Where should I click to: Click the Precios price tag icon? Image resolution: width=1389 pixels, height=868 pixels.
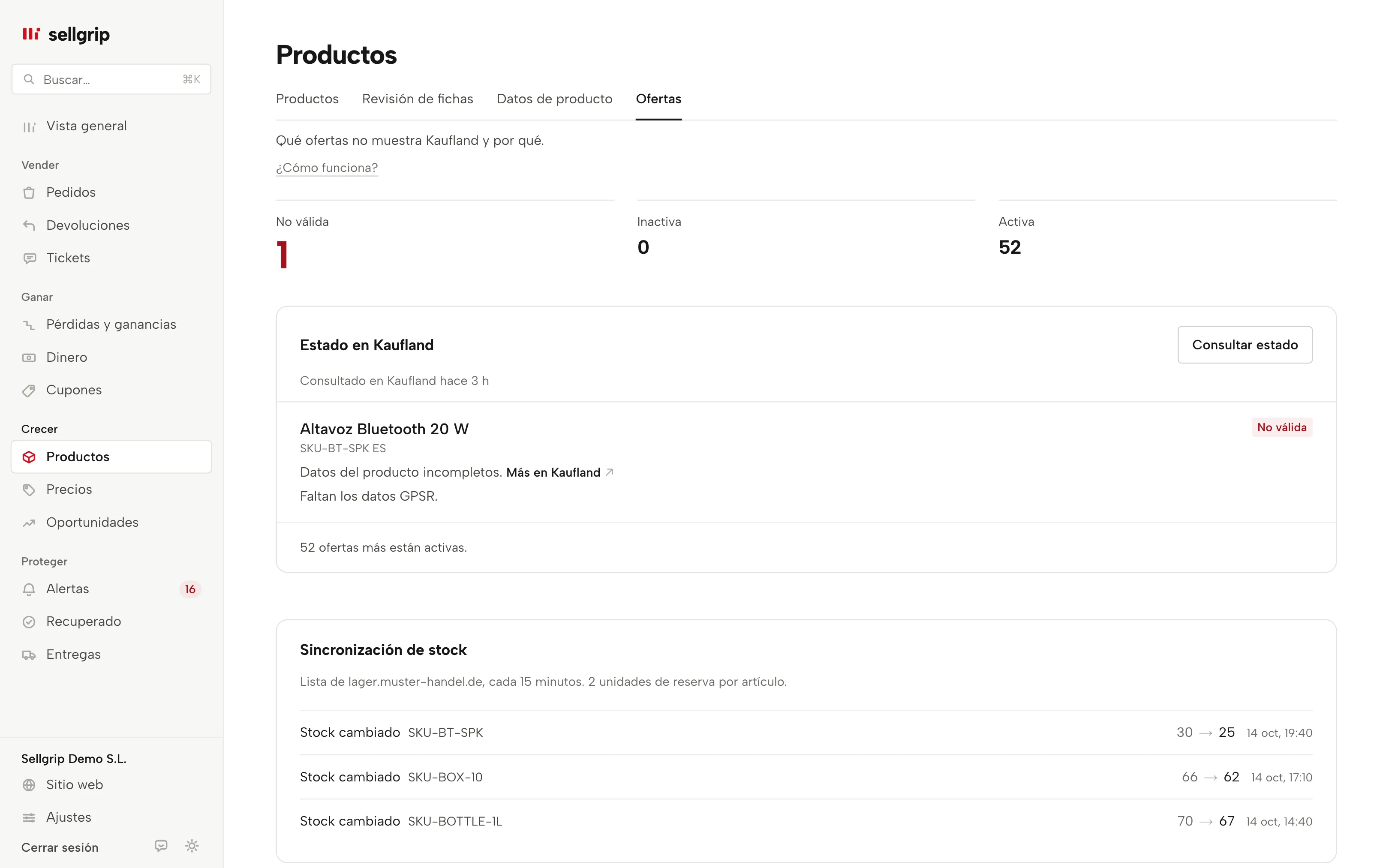click(29, 490)
